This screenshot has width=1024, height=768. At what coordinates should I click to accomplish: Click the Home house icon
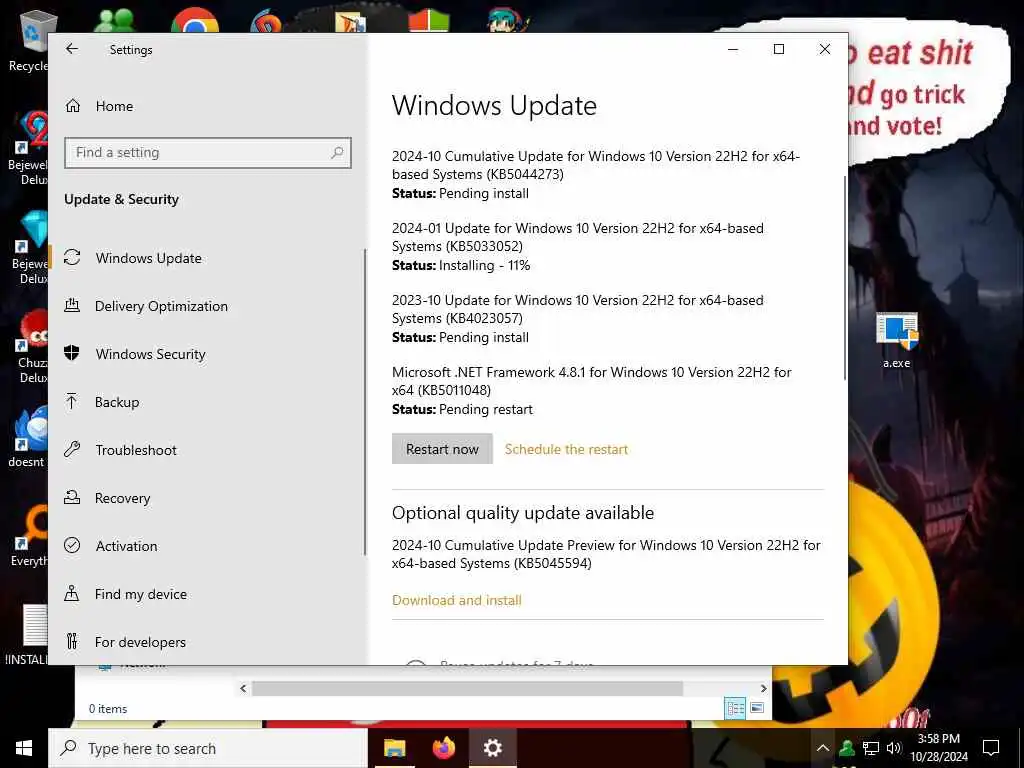coord(72,106)
